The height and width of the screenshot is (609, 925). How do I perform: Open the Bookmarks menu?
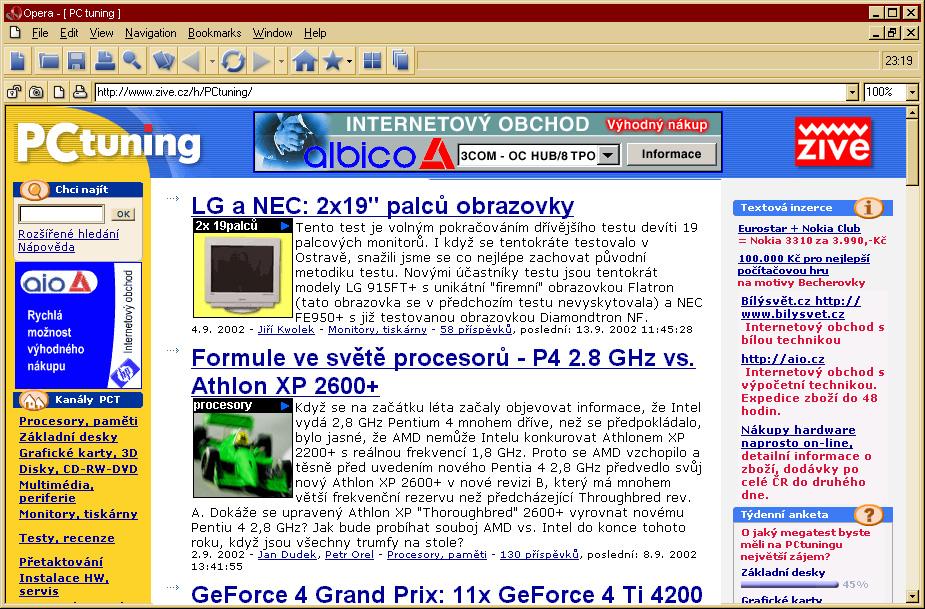pyautogui.click(x=215, y=33)
